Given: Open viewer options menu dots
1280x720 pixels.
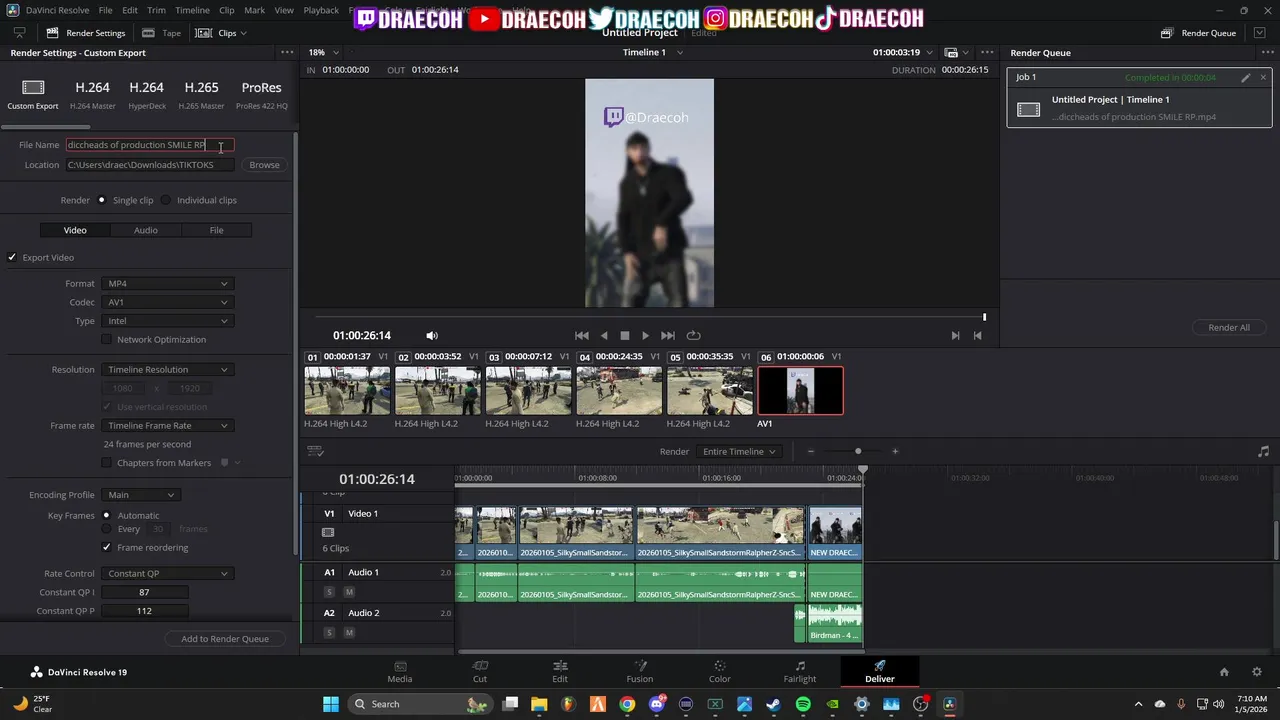Looking at the screenshot, I should [987, 52].
